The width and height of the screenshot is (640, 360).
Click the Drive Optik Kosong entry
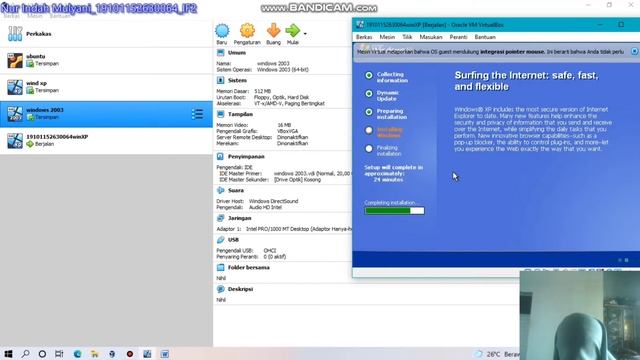pos(297,180)
